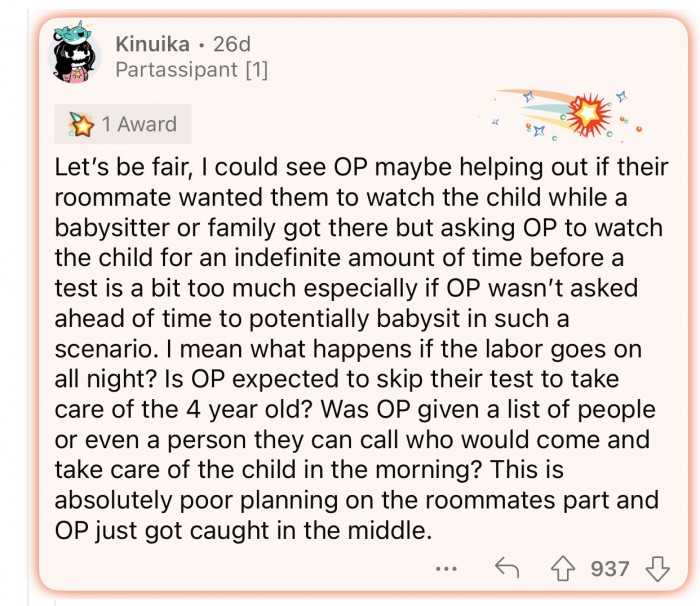The height and width of the screenshot is (606, 700).
Task: Click the 26d comment timestamp
Action: pyautogui.click(x=230, y=44)
